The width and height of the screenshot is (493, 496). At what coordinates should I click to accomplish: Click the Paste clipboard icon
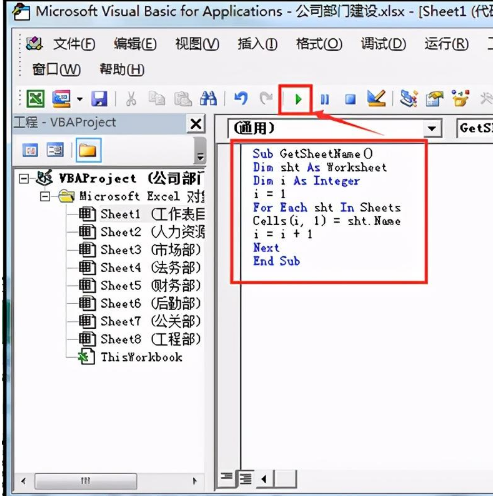(183, 99)
